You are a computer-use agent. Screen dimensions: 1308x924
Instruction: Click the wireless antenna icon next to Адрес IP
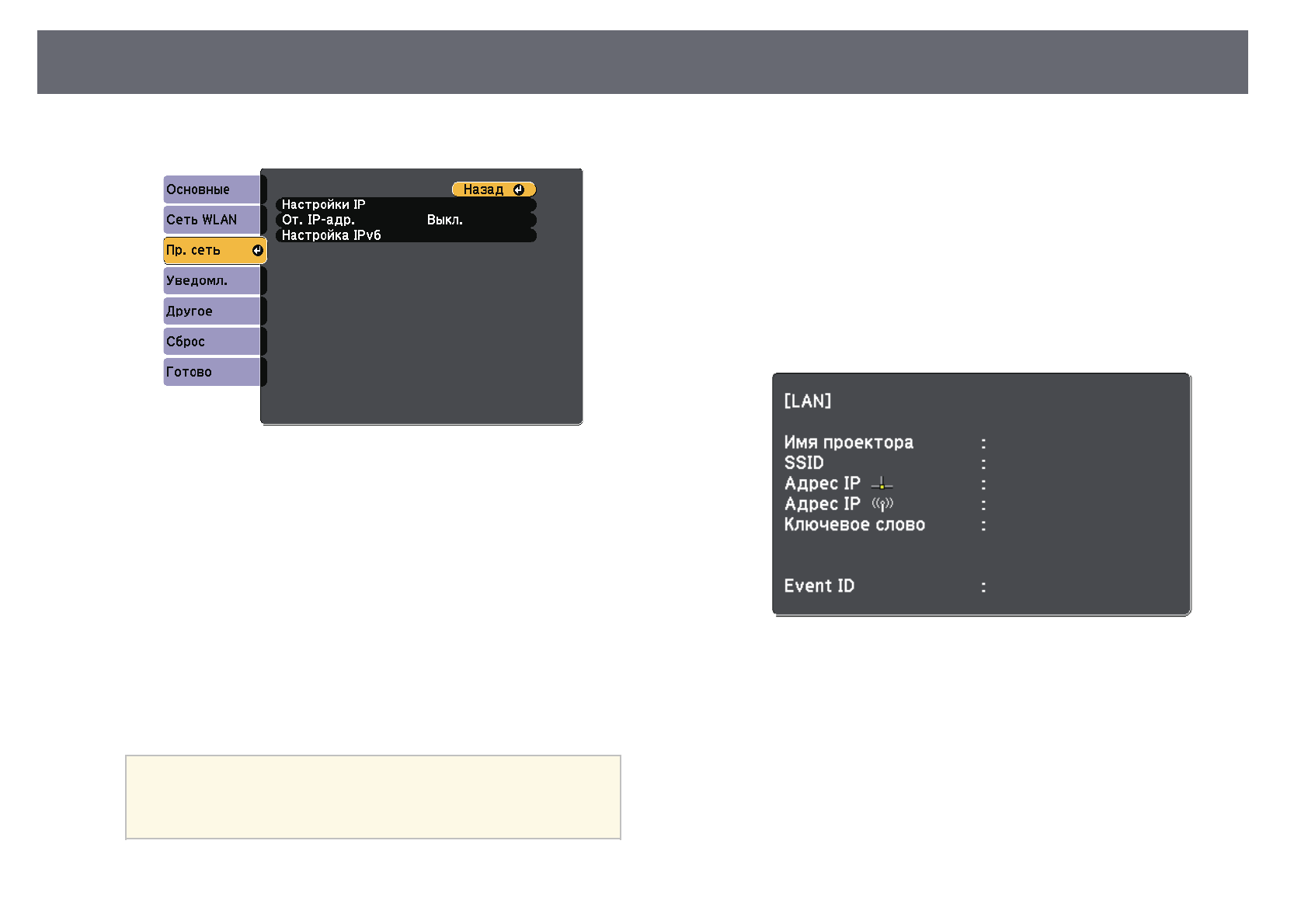[x=882, y=505]
